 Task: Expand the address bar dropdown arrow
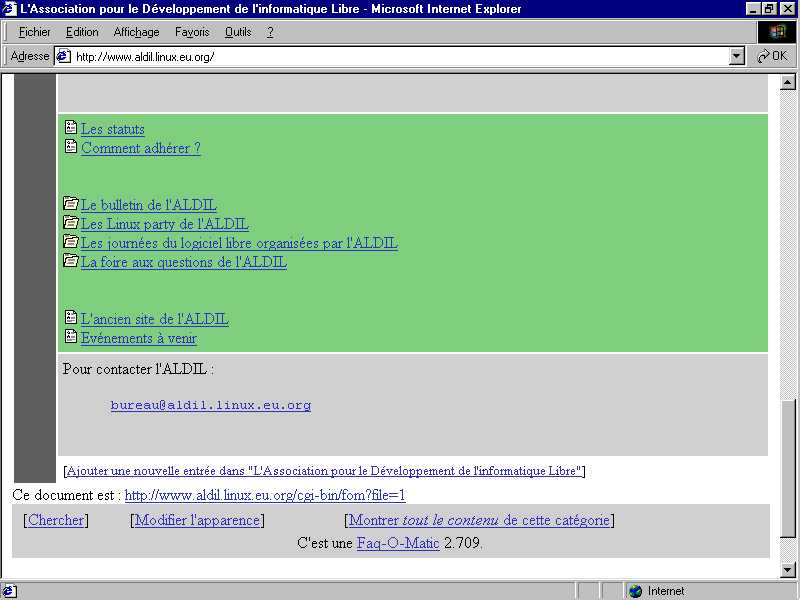click(737, 56)
